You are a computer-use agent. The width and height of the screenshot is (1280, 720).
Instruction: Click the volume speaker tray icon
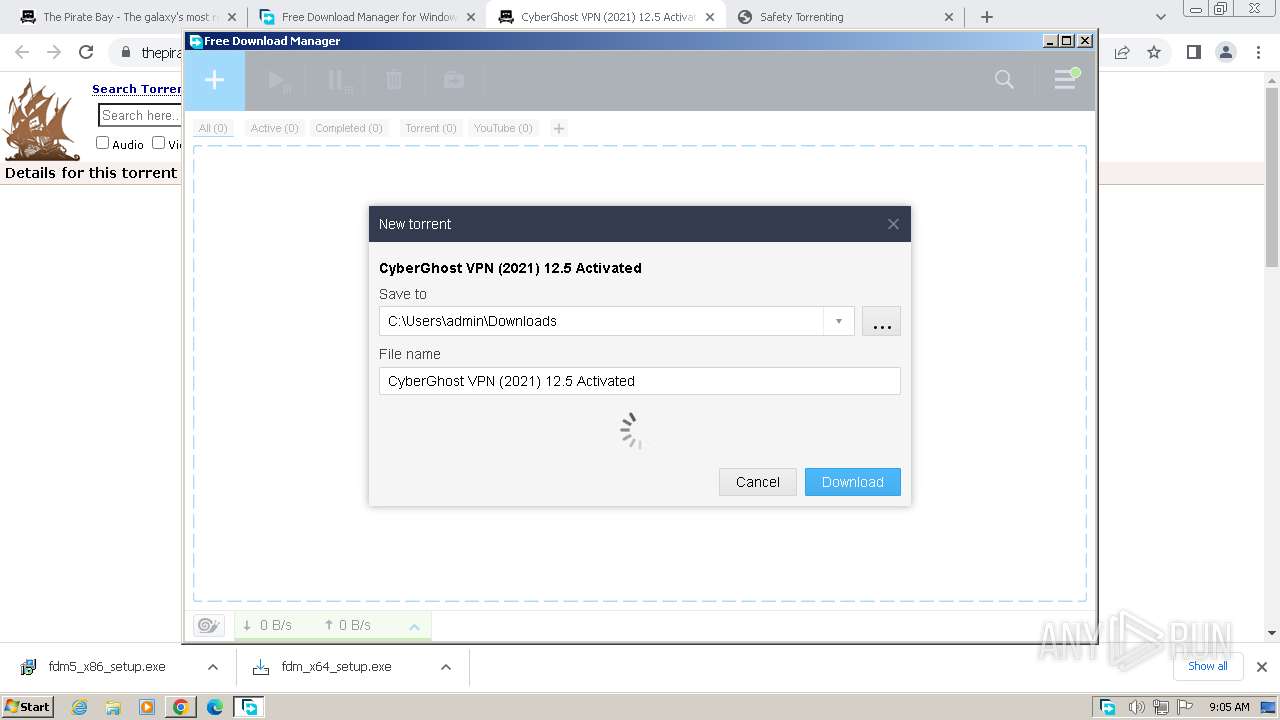click(1137, 707)
